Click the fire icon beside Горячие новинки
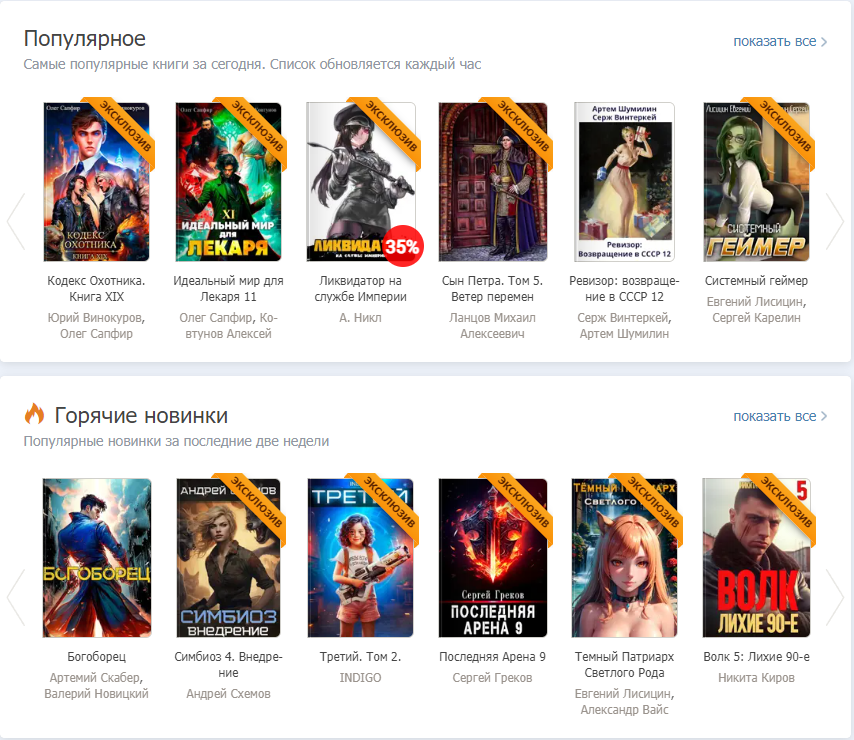854x740 pixels. tap(35, 415)
